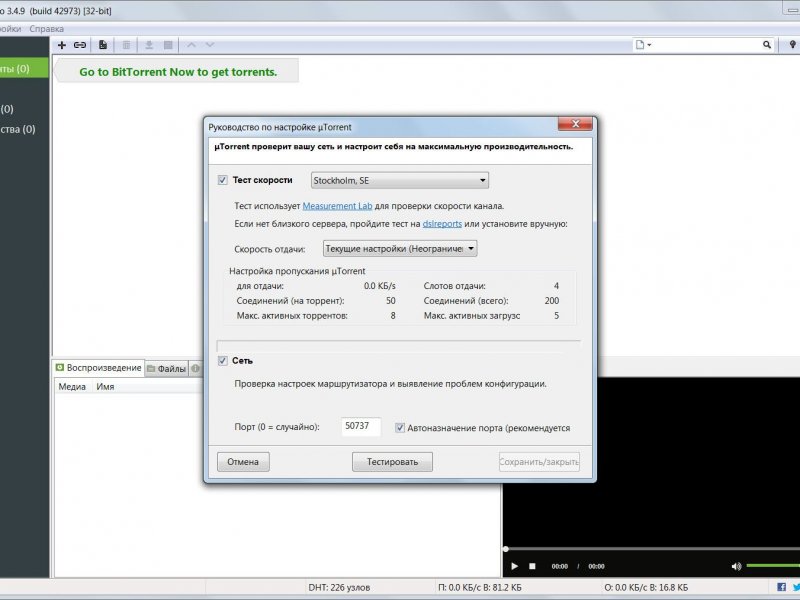Image resolution: width=800 pixels, height=600 pixels.
Task: Click the Медиа column header
Action: 72,387
